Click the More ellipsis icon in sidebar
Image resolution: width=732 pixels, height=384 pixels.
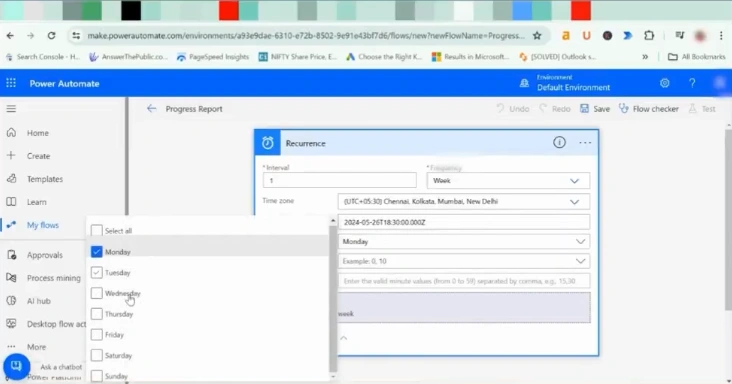11,347
